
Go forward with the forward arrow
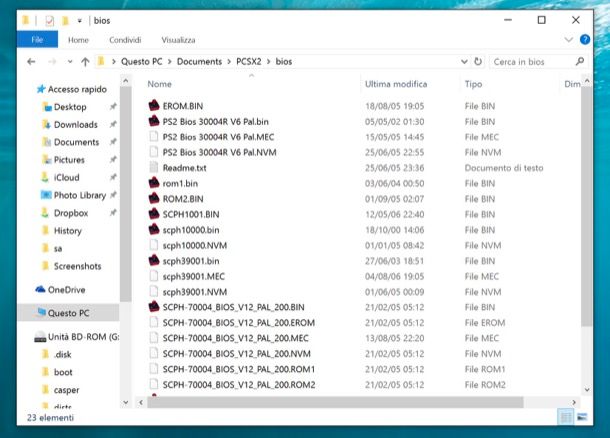coord(52,61)
